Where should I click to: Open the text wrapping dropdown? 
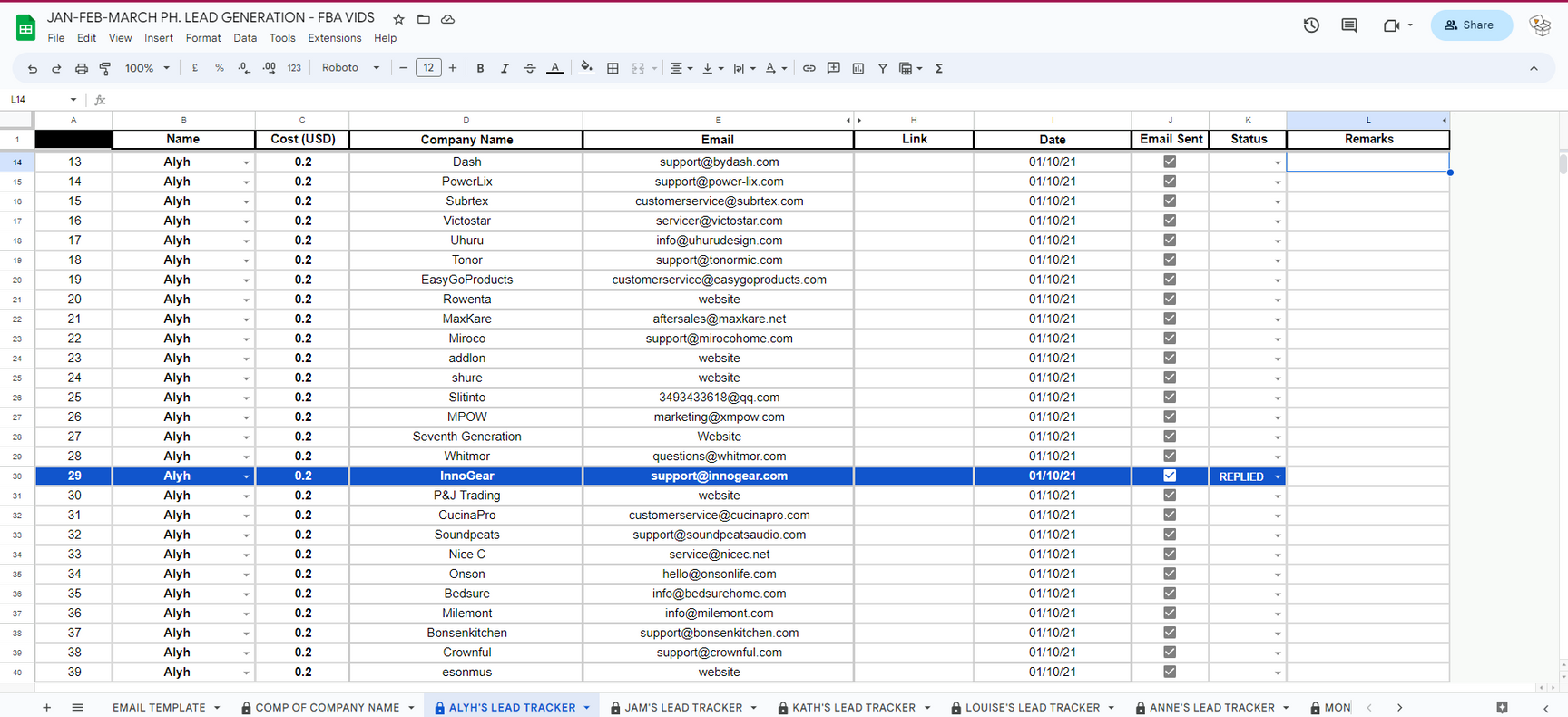point(744,68)
